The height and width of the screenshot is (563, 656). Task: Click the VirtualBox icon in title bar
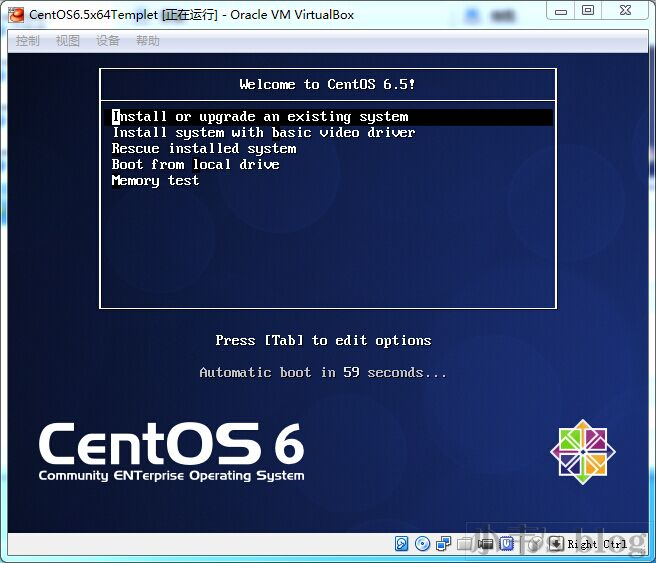point(17,15)
